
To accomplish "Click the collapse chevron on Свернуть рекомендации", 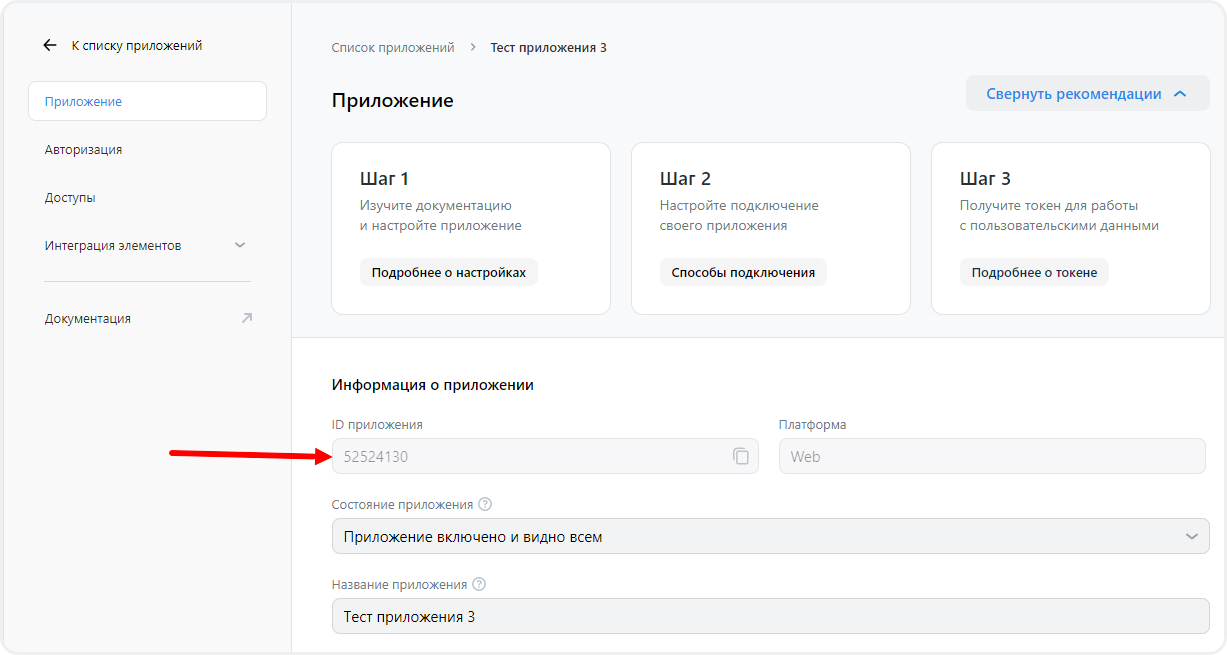I will click(x=1178, y=92).
